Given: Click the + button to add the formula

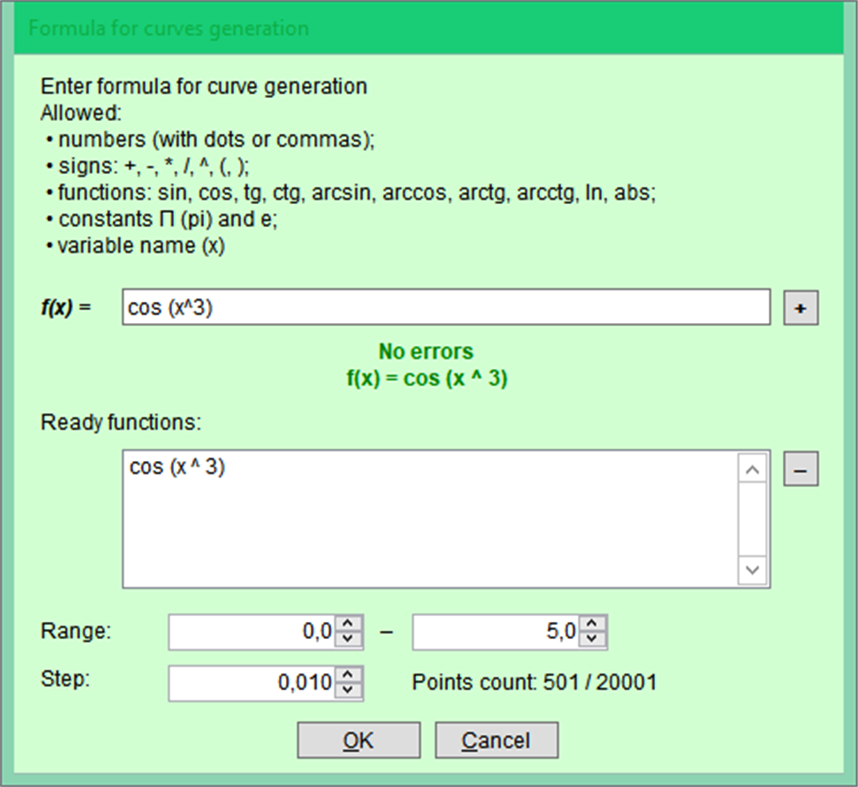Looking at the screenshot, I should tap(800, 307).
